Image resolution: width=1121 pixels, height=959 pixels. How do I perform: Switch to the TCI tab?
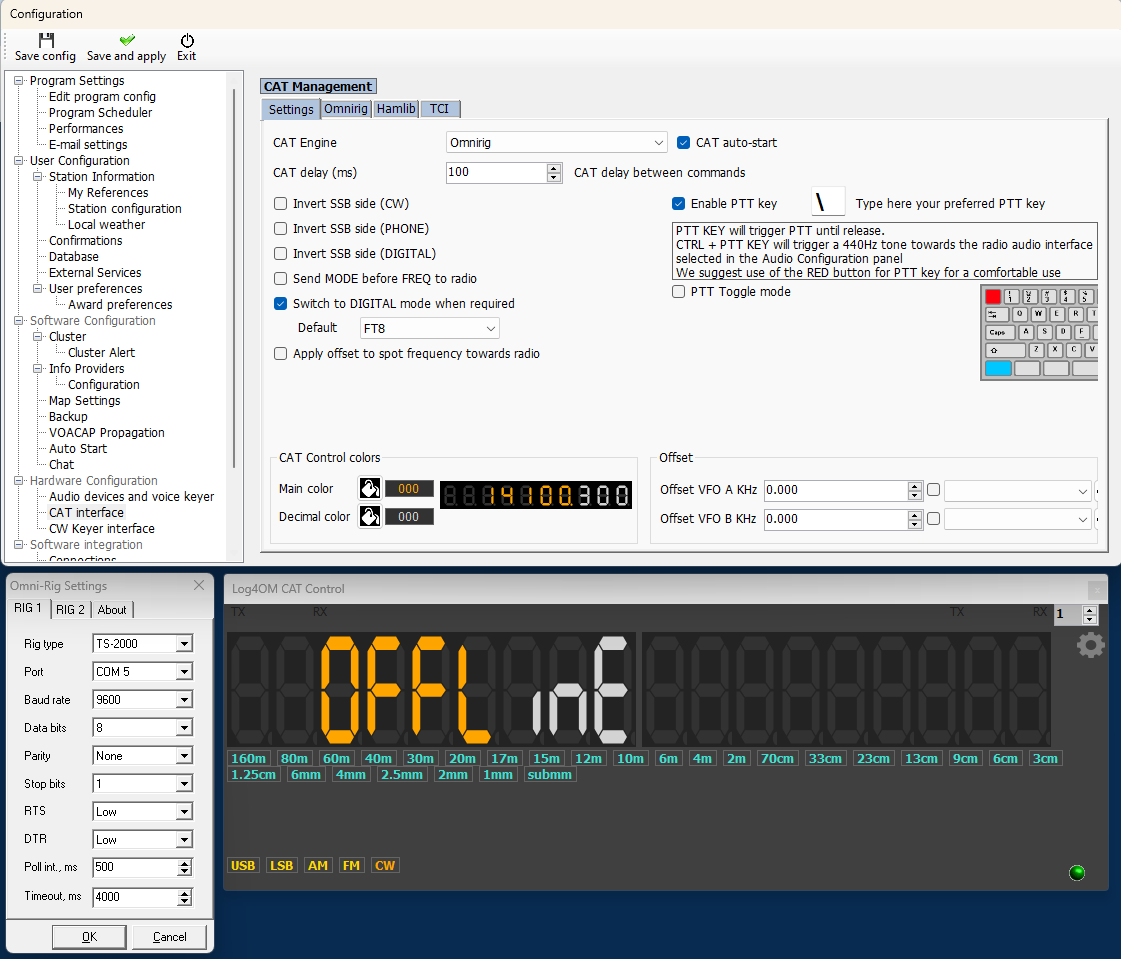point(440,109)
